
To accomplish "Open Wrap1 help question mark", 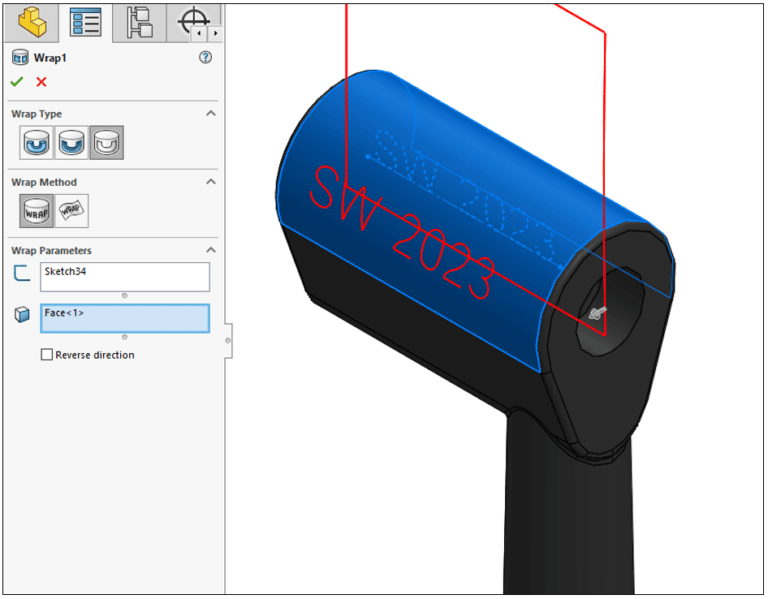I will pos(205,57).
